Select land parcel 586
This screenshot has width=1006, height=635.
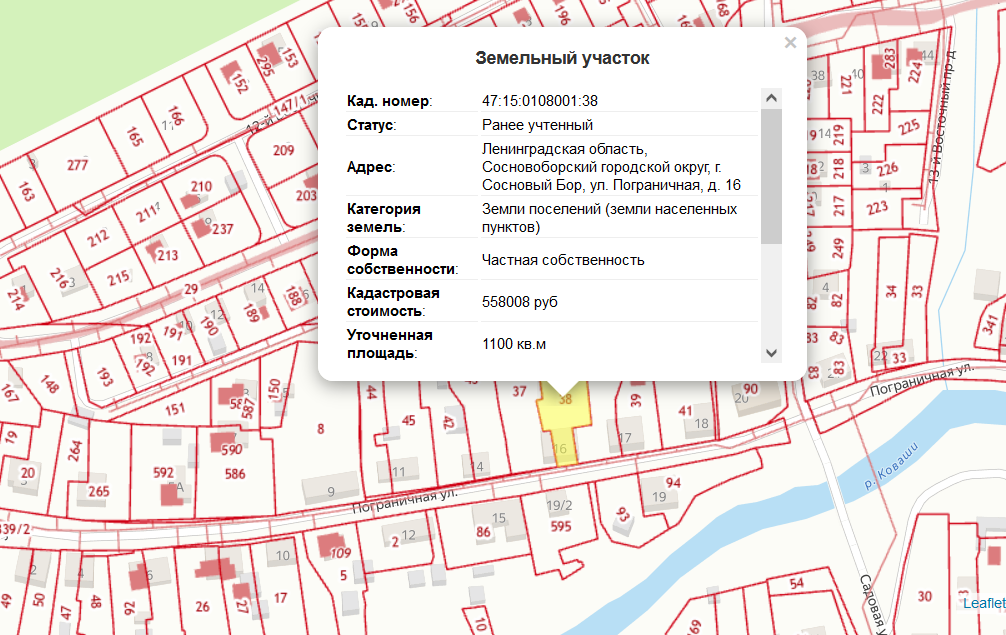(x=236, y=474)
